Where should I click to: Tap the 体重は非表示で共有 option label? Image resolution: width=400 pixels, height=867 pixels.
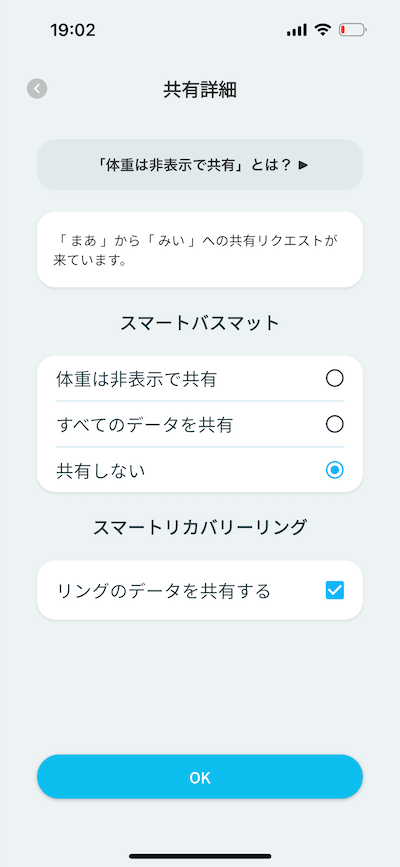pos(136,379)
